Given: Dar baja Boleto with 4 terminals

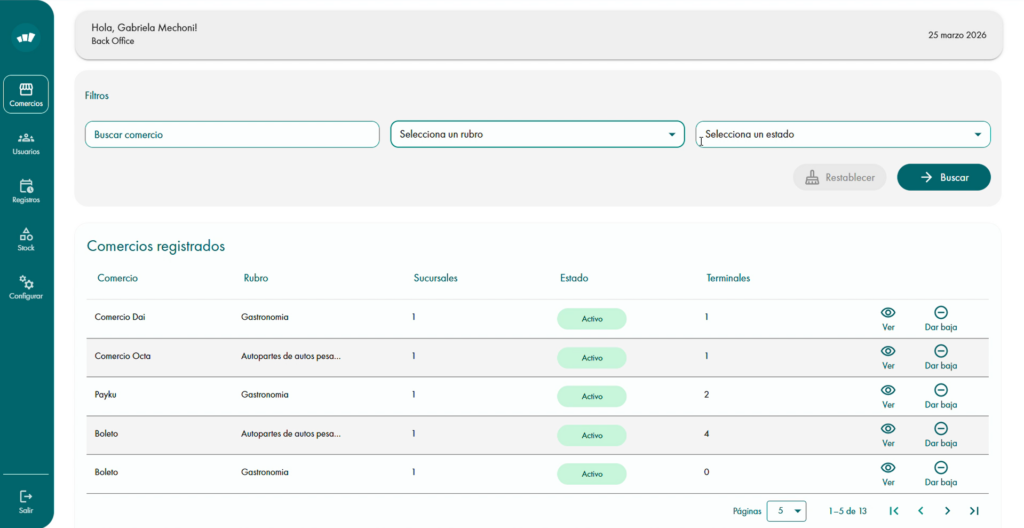Looking at the screenshot, I should point(941,435).
